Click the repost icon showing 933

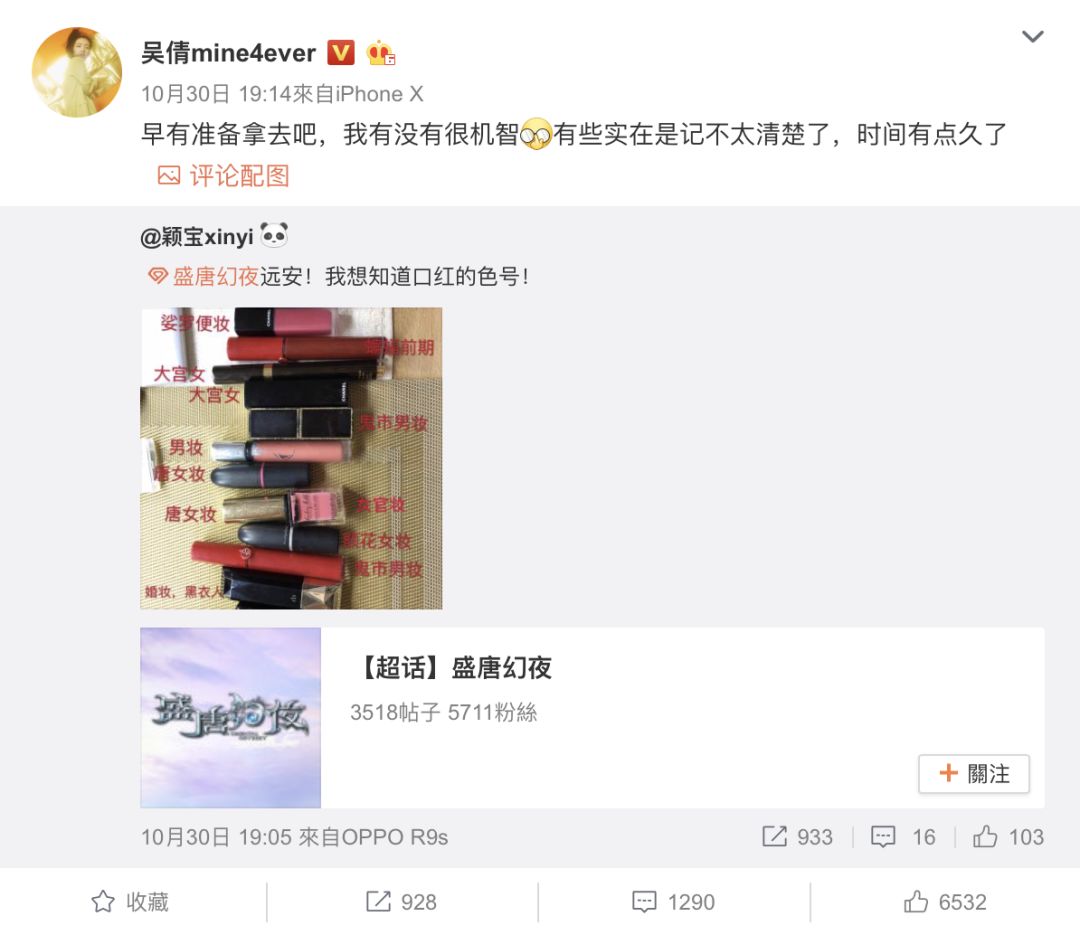click(x=773, y=836)
